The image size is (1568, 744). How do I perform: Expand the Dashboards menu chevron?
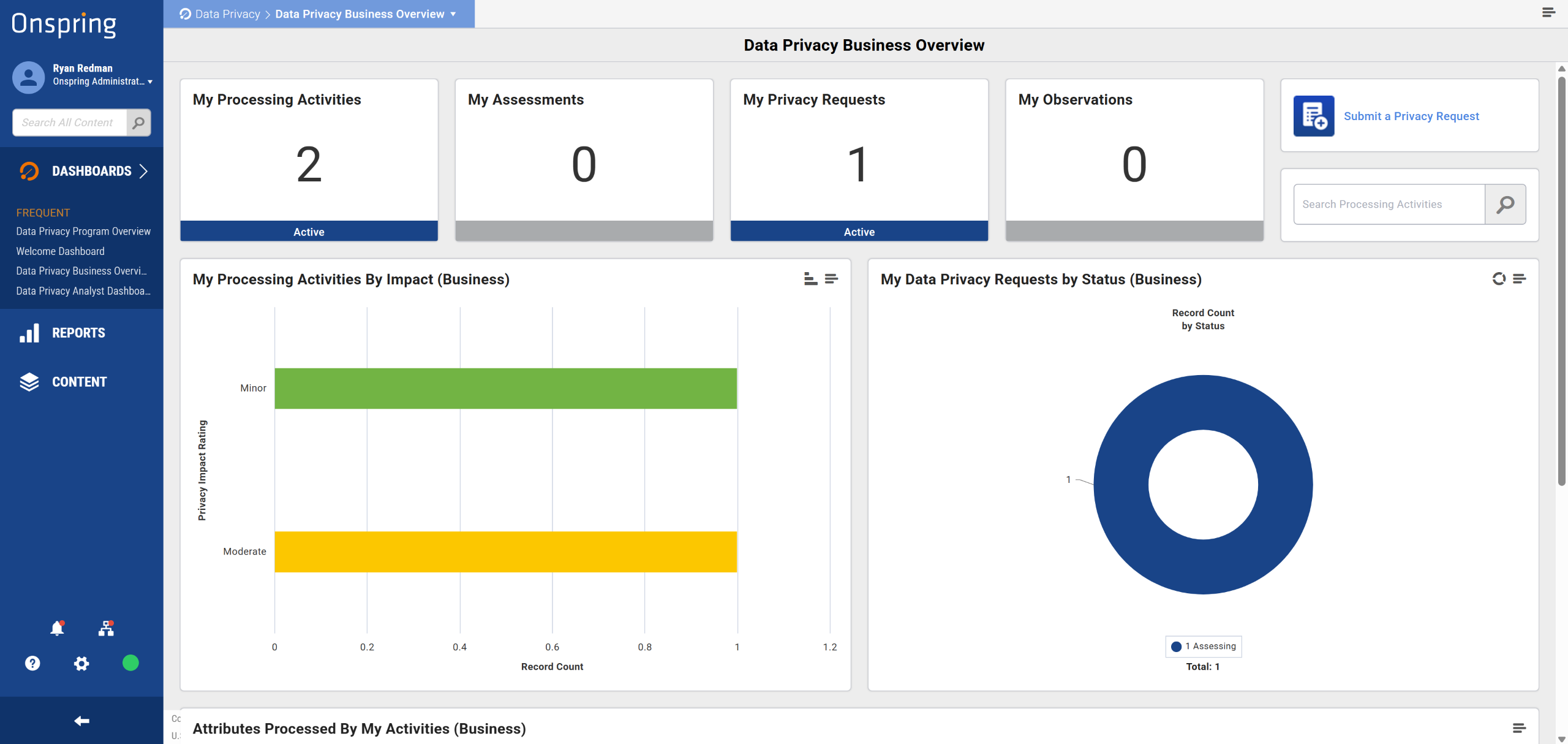coord(144,171)
